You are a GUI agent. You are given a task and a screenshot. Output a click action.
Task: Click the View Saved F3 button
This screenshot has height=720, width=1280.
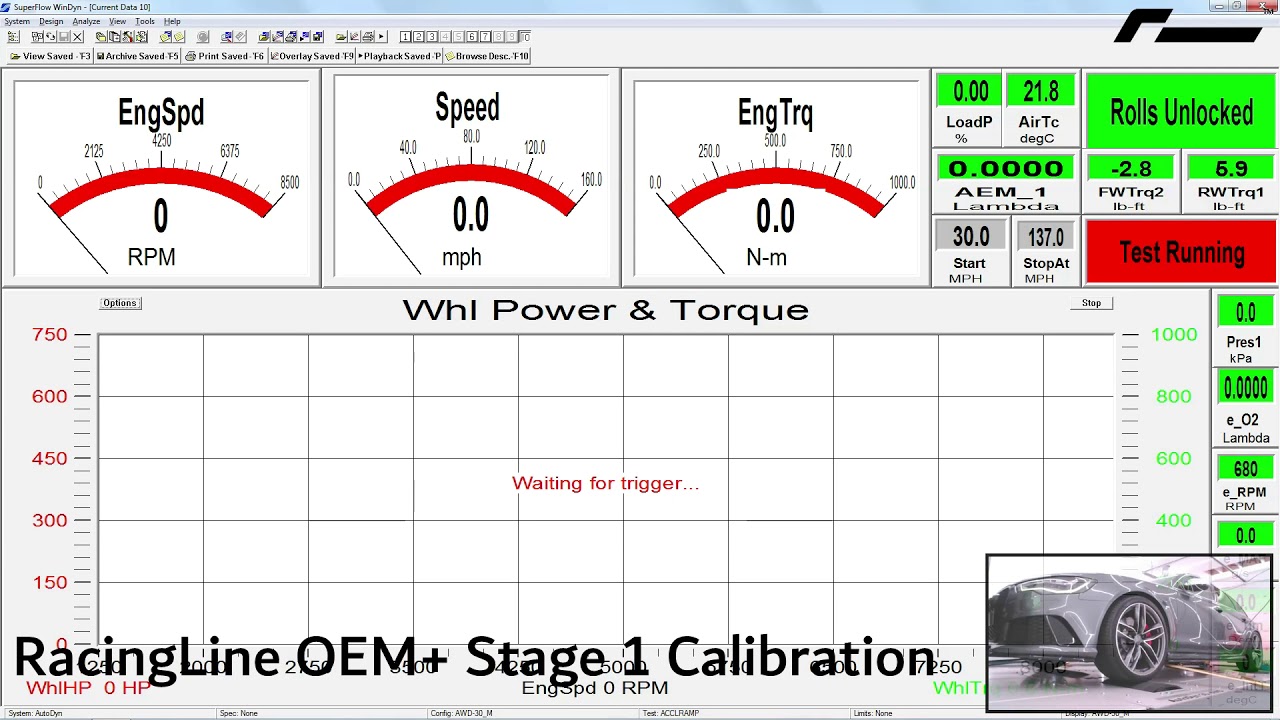50,56
